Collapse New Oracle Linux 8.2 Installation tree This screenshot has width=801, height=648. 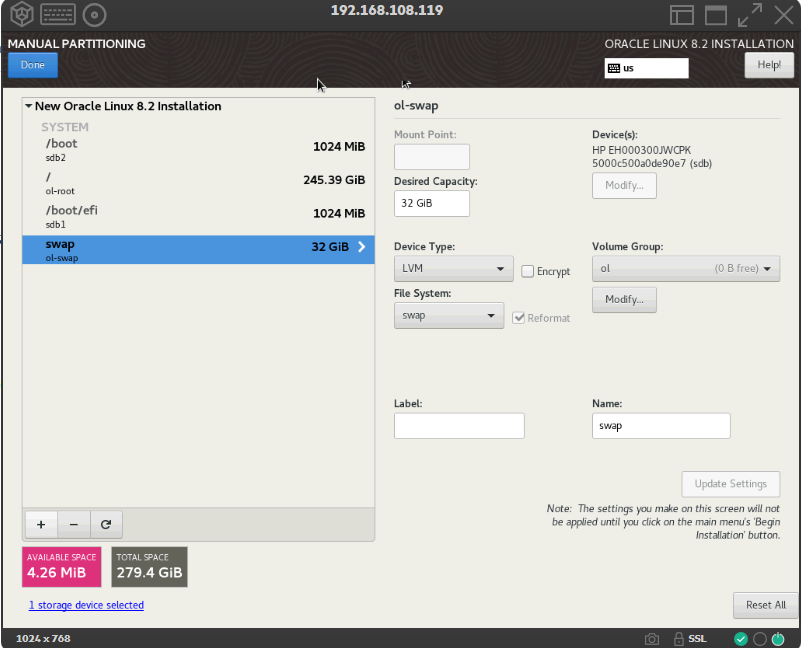coord(29,106)
